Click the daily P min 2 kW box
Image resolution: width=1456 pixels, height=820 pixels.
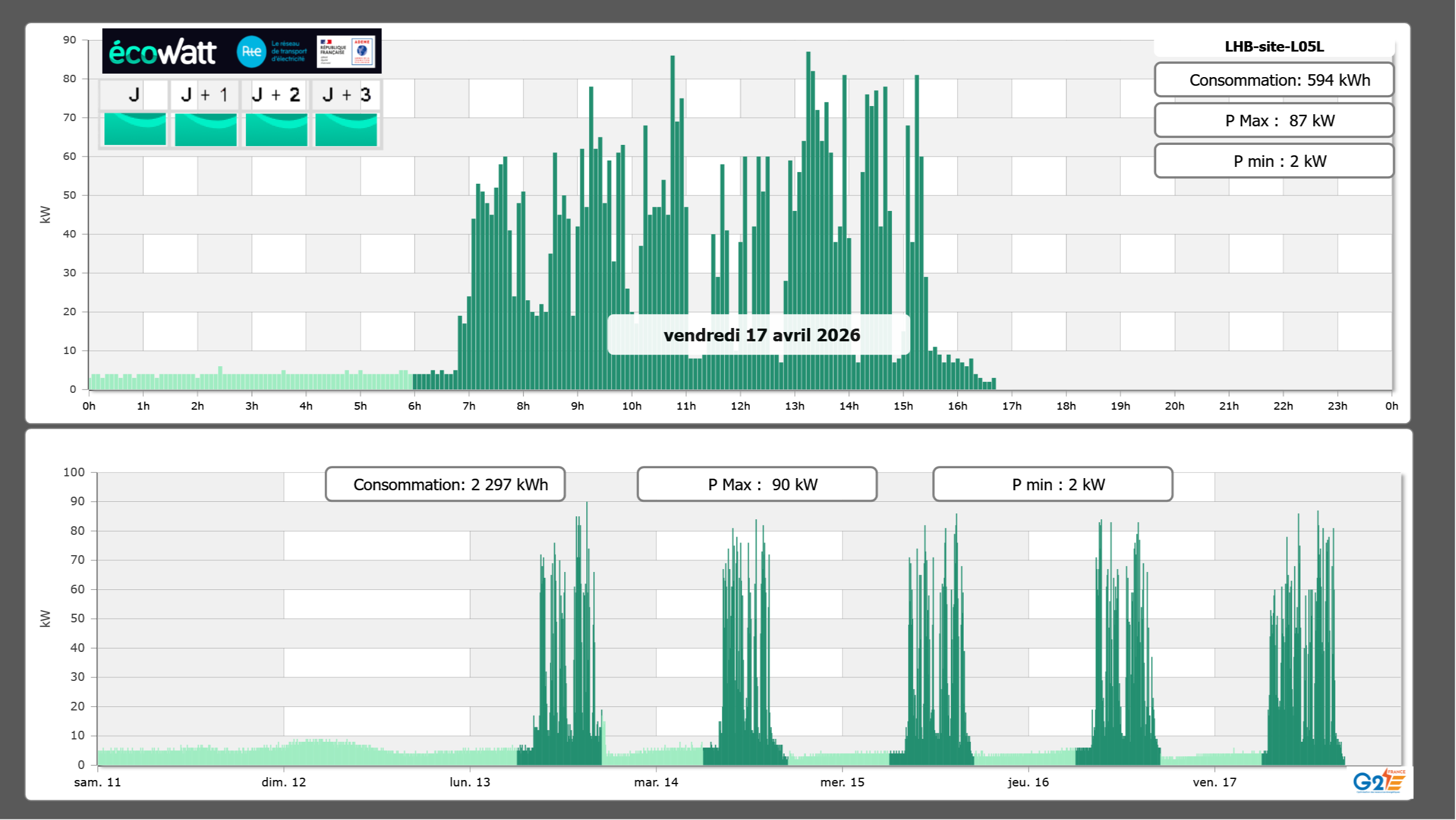coord(1274,161)
